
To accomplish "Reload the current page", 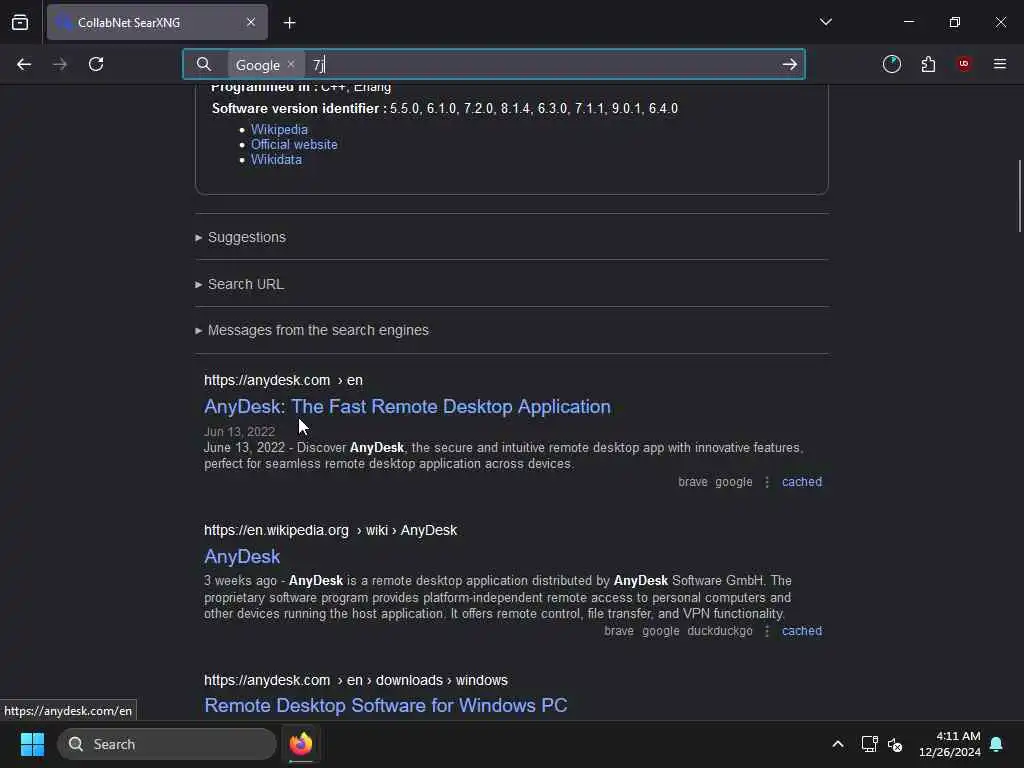I will [x=96, y=64].
